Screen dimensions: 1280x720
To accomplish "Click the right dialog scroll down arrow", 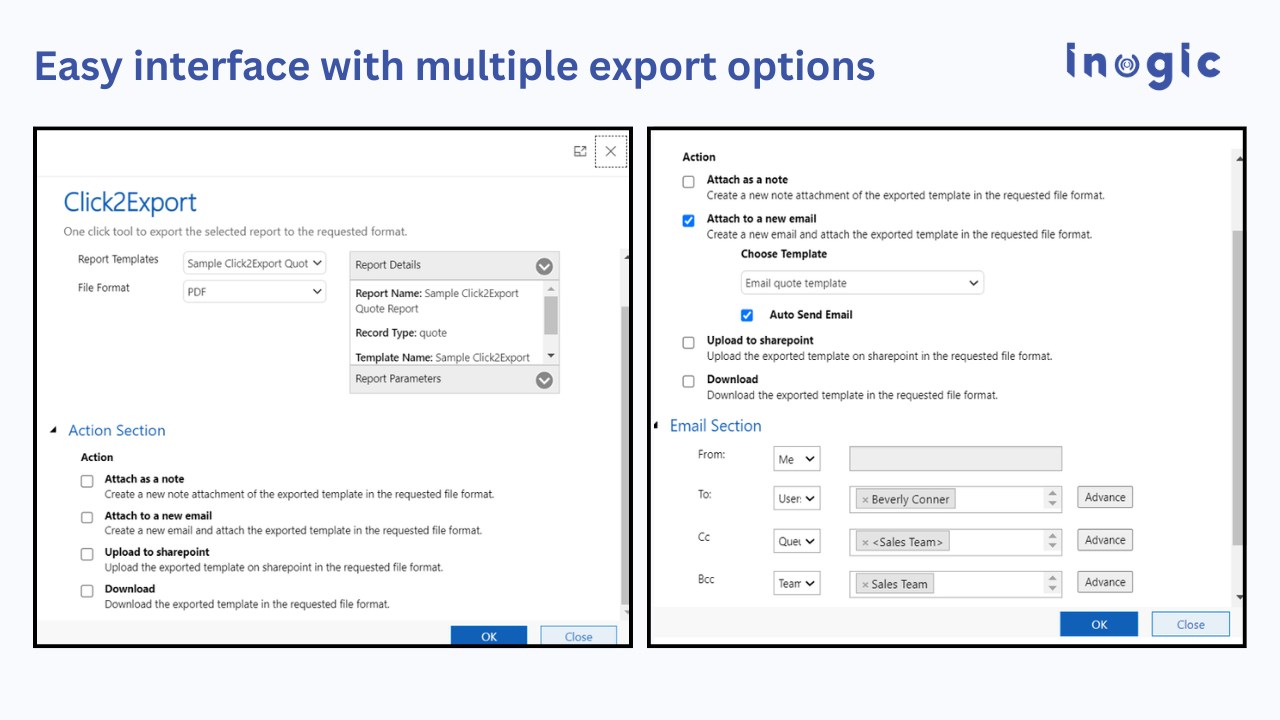I will click(x=1238, y=597).
